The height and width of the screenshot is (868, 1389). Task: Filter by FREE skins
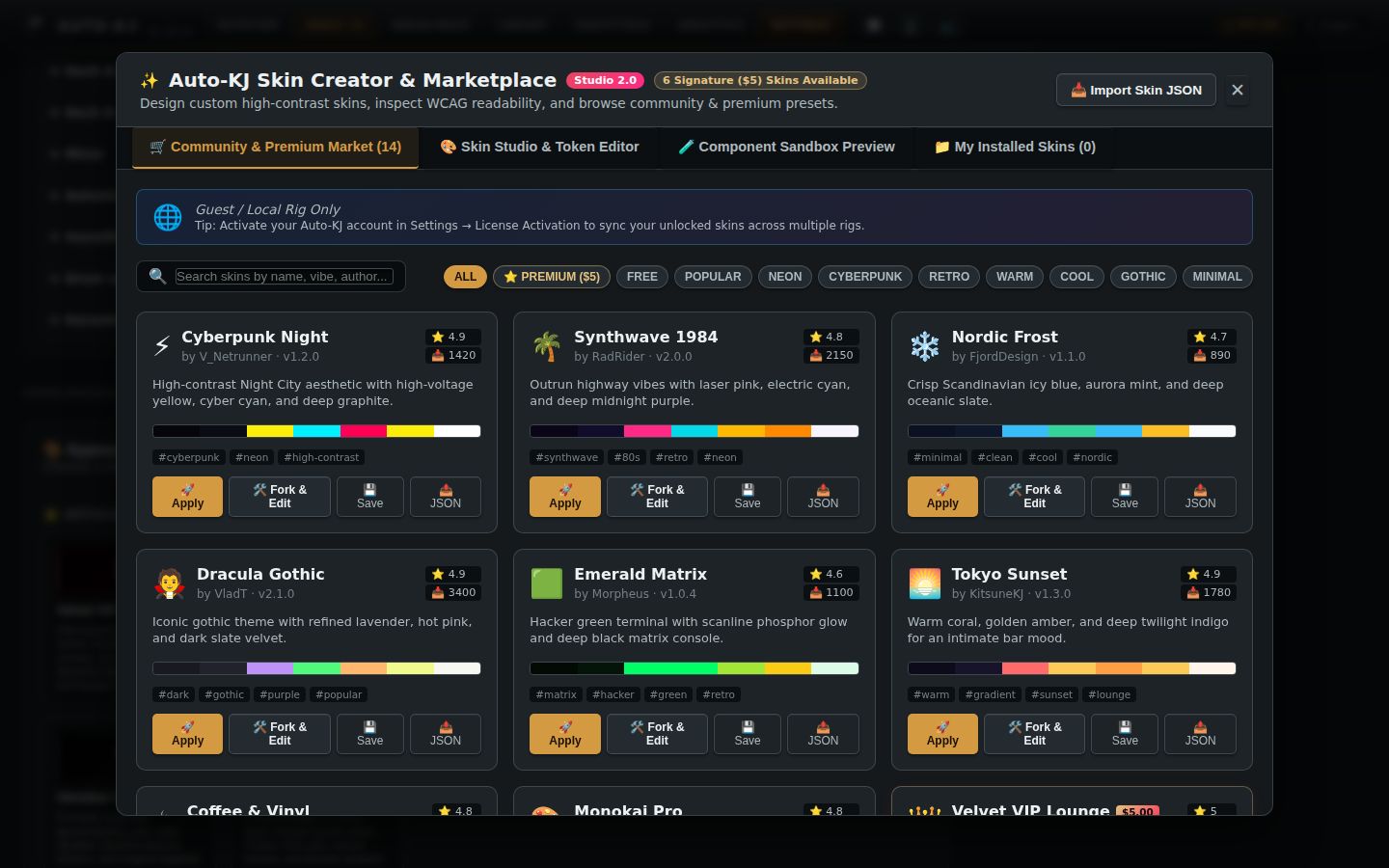(642, 277)
